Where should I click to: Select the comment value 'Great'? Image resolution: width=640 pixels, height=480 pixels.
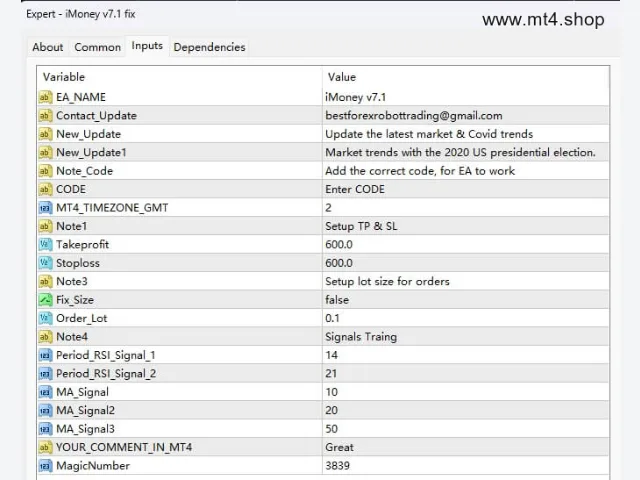339,447
